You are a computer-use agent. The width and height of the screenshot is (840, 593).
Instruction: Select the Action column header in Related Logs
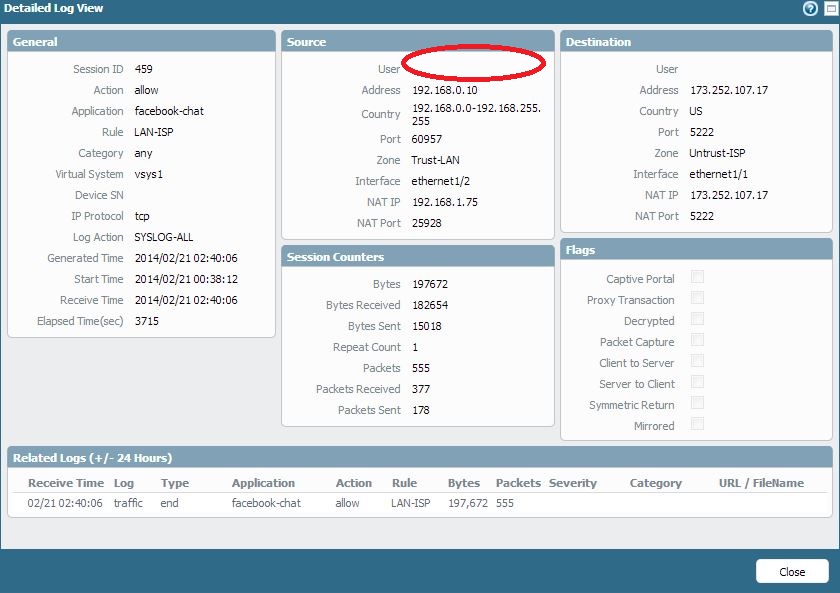pyautogui.click(x=354, y=483)
